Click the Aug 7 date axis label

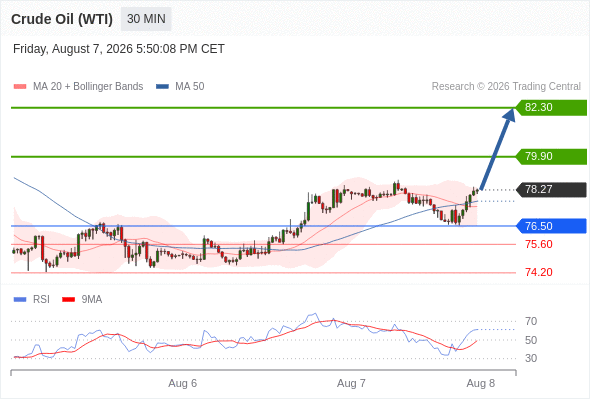pos(351,383)
